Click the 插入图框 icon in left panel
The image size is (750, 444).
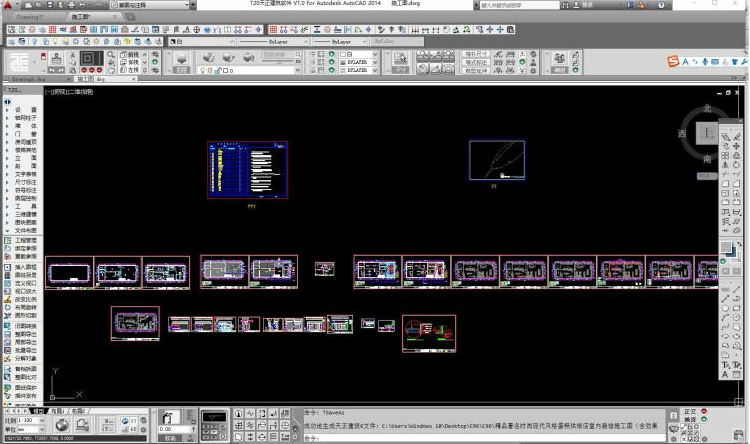8,267
